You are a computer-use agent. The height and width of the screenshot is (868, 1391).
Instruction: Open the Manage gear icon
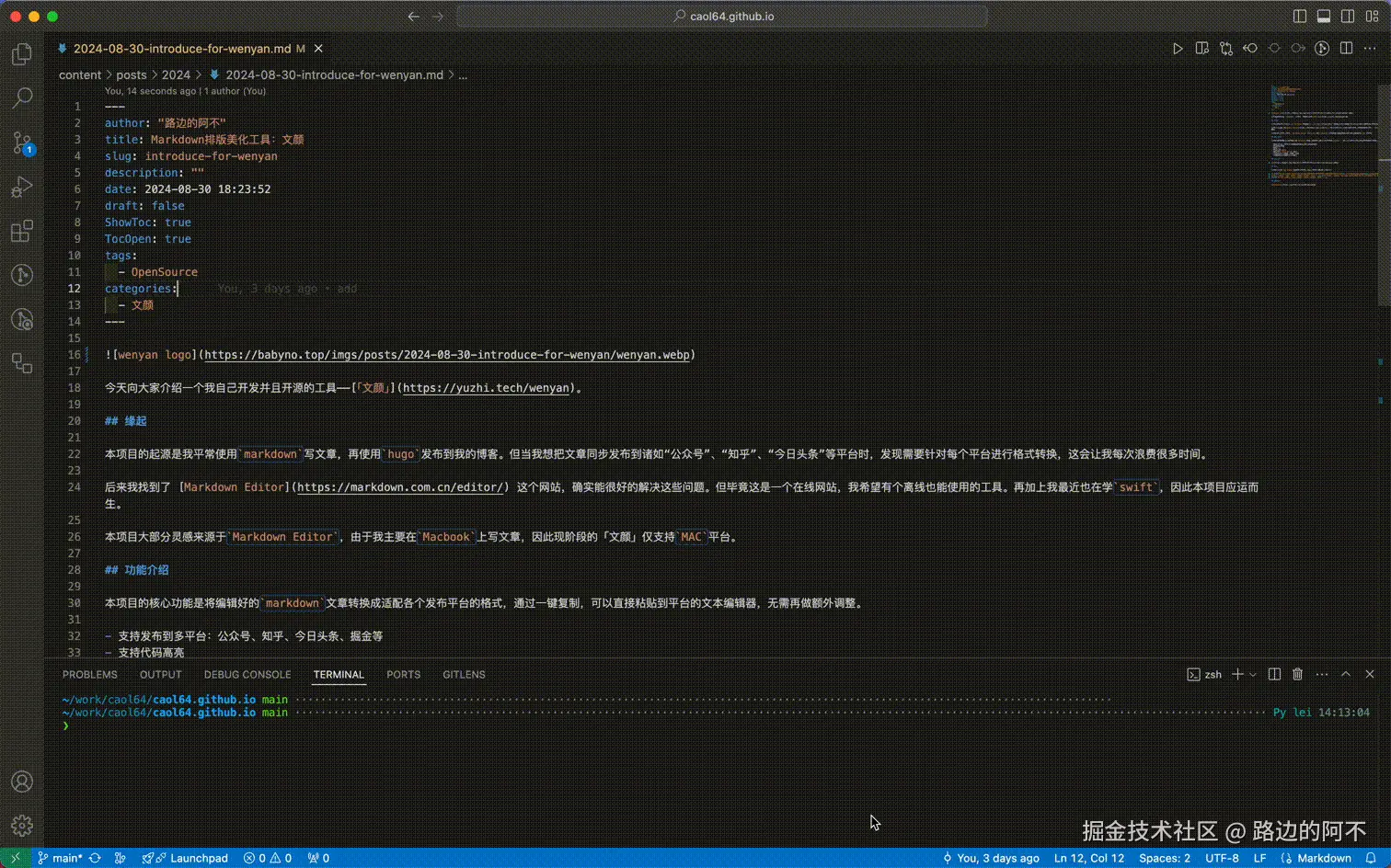[x=22, y=826]
